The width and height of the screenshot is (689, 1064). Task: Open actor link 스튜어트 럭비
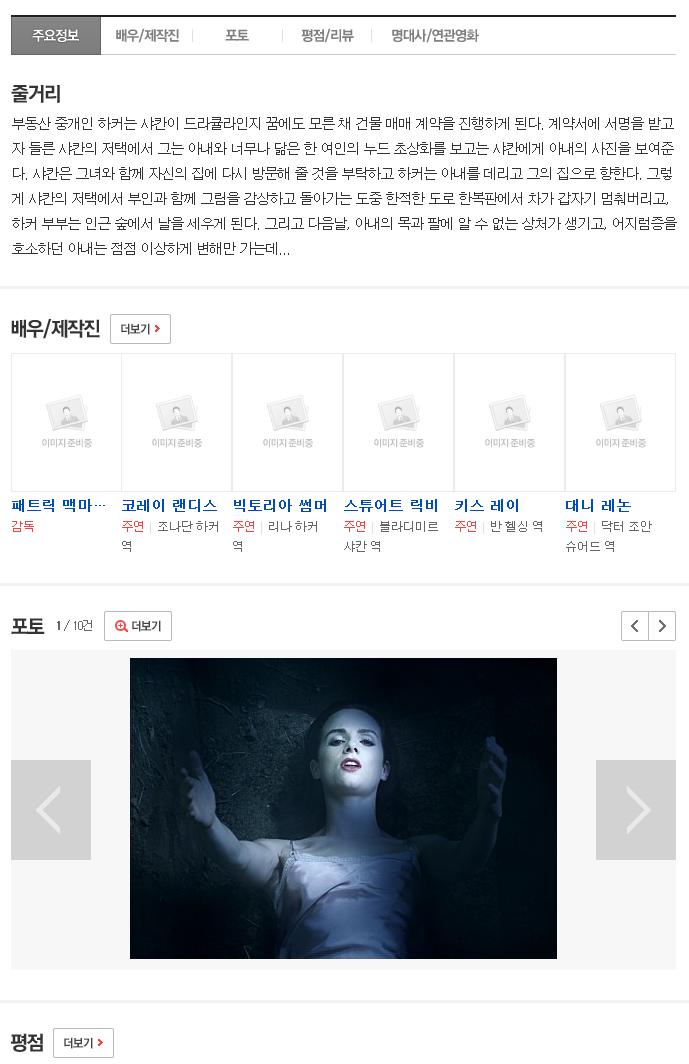coord(391,506)
